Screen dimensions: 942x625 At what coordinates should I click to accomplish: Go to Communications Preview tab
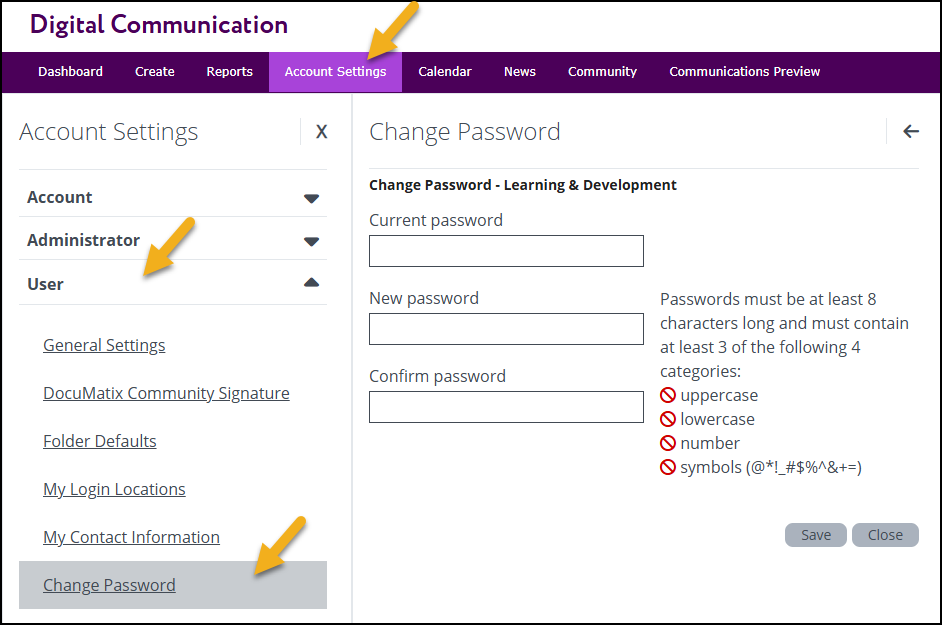point(744,72)
